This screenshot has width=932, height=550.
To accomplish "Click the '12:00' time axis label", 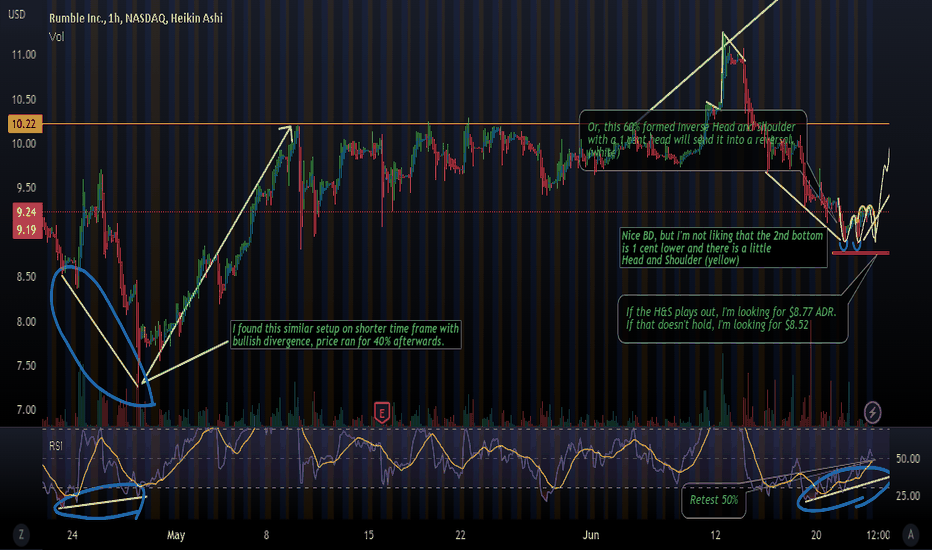I will coord(878,535).
